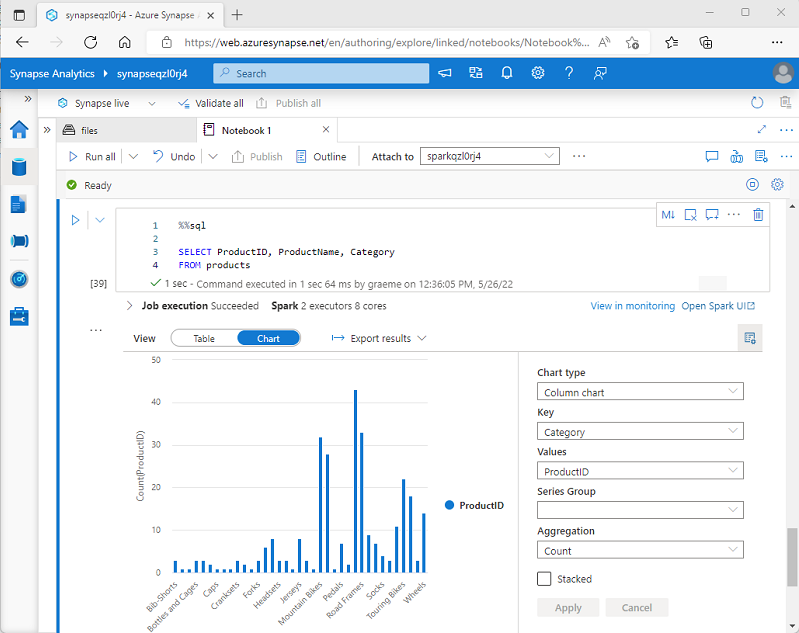The image size is (799, 633).
Task: Open the Data hub icon
Action: [x=19, y=167]
